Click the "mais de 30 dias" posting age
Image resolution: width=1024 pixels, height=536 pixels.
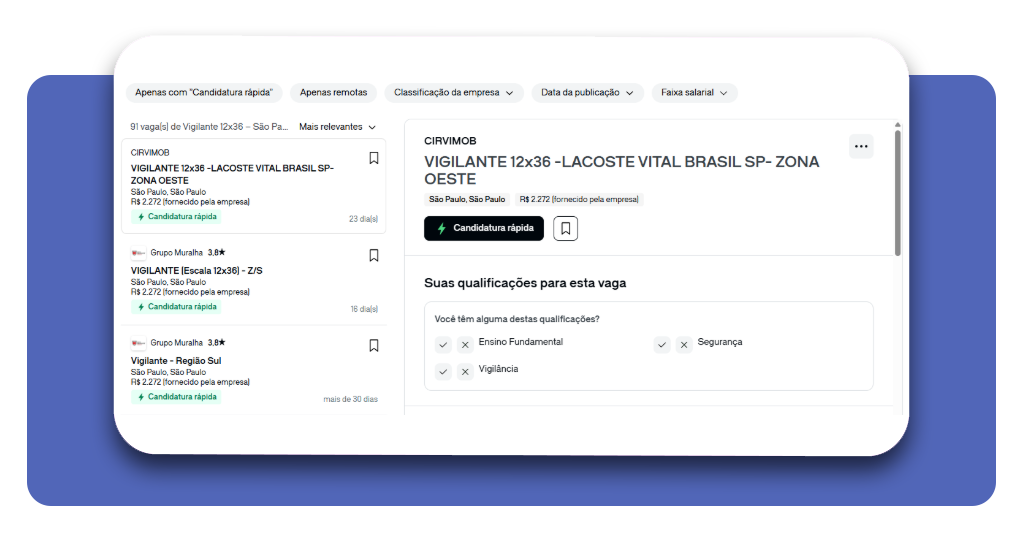(350, 399)
